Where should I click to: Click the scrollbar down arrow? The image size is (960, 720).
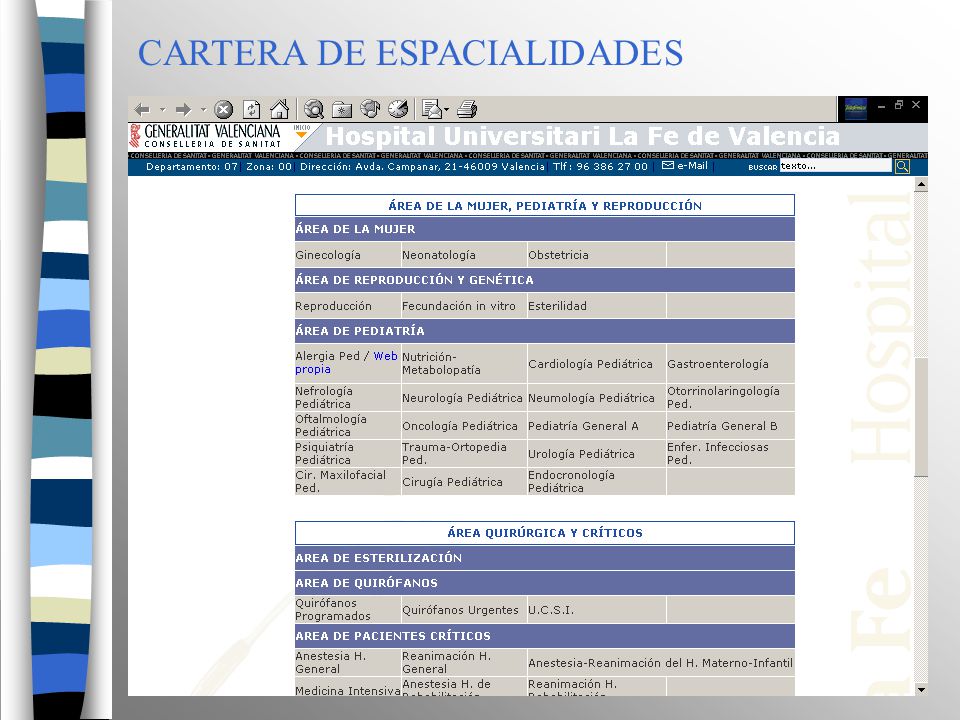point(921,689)
